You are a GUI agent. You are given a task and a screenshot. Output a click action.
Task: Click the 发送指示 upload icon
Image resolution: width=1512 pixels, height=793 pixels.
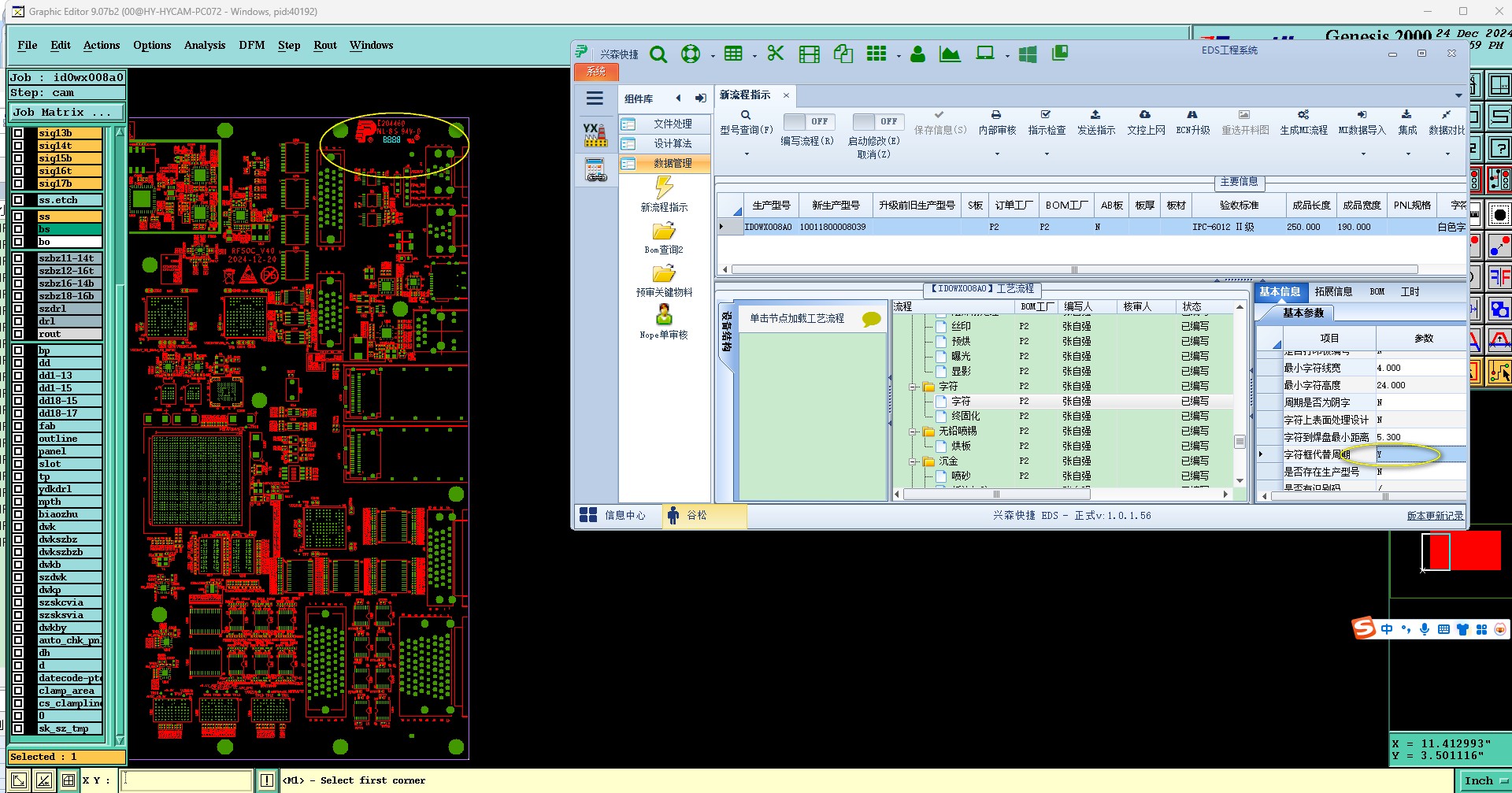(x=1095, y=115)
